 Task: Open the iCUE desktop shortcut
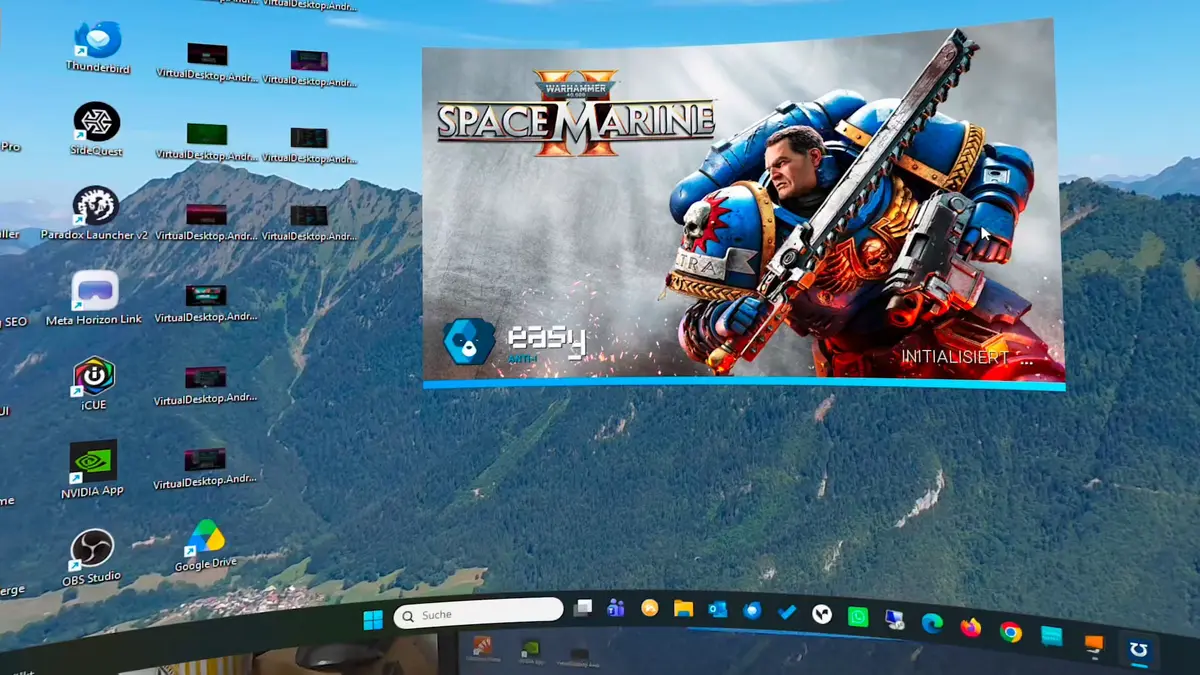click(x=94, y=384)
